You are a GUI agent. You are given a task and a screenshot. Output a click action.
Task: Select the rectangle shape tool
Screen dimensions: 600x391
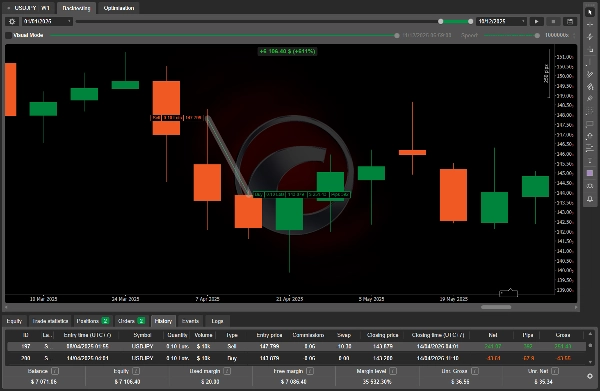[x=590, y=124]
